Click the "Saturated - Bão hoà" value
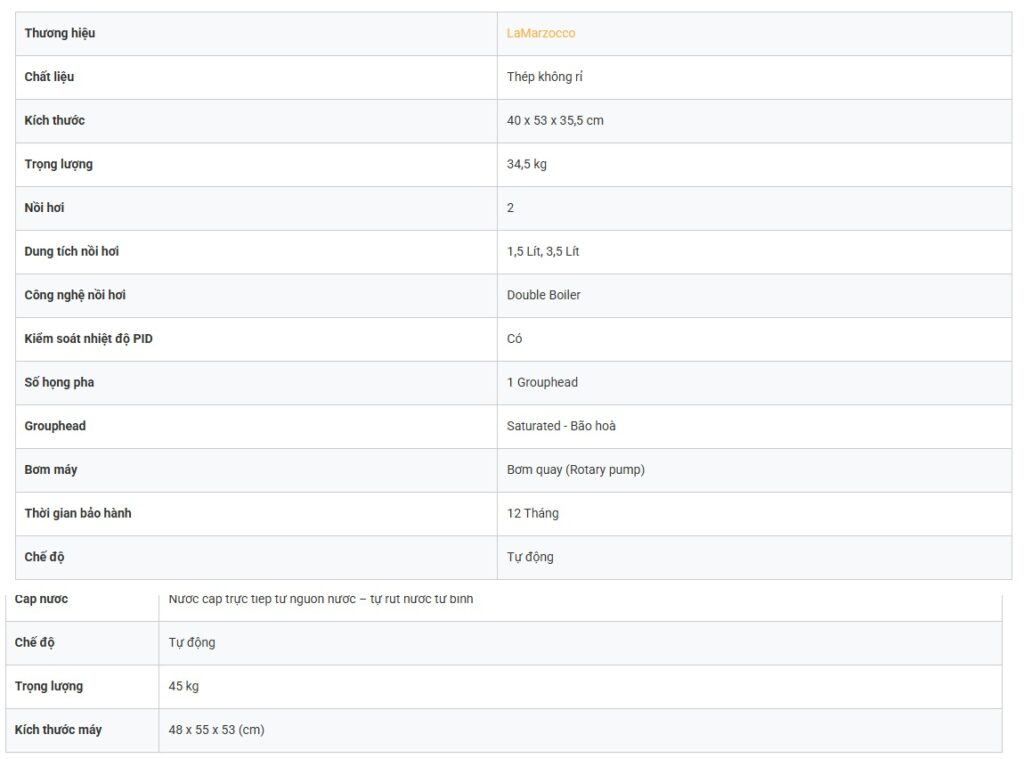 coord(561,426)
